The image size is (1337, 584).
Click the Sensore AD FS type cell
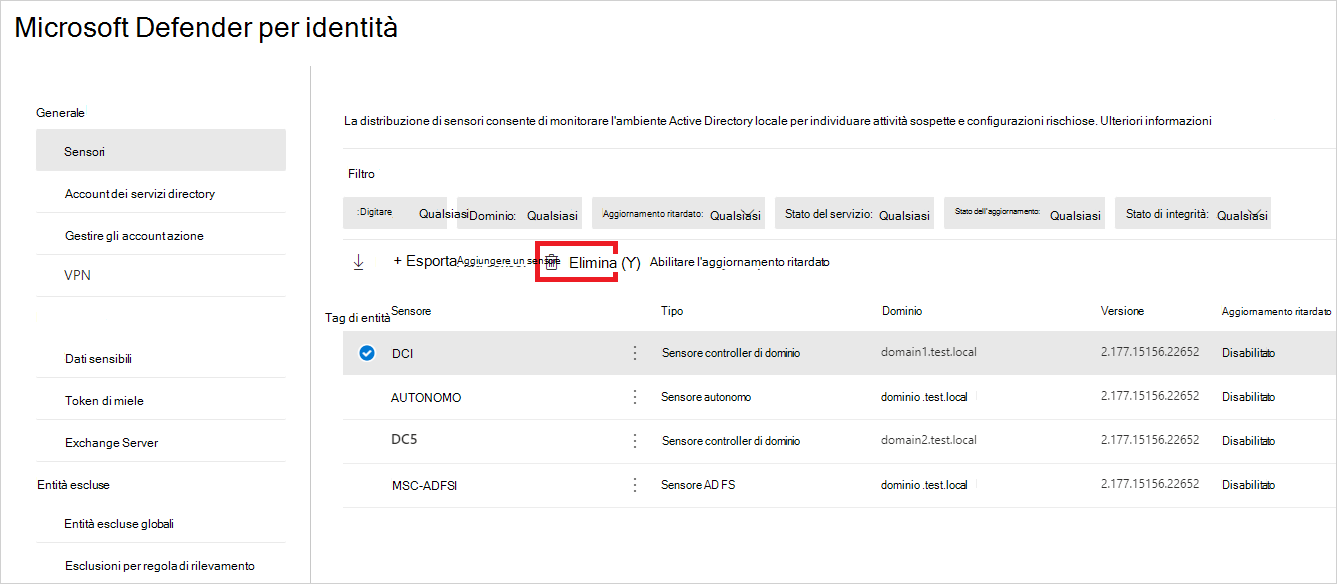point(698,485)
